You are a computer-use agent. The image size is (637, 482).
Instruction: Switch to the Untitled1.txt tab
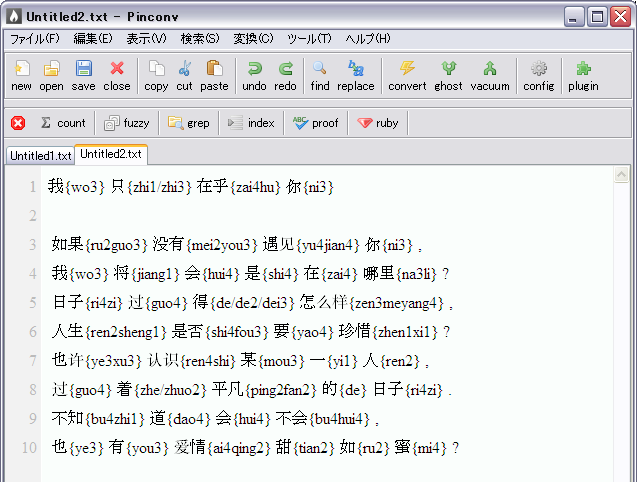[x=41, y=156]
